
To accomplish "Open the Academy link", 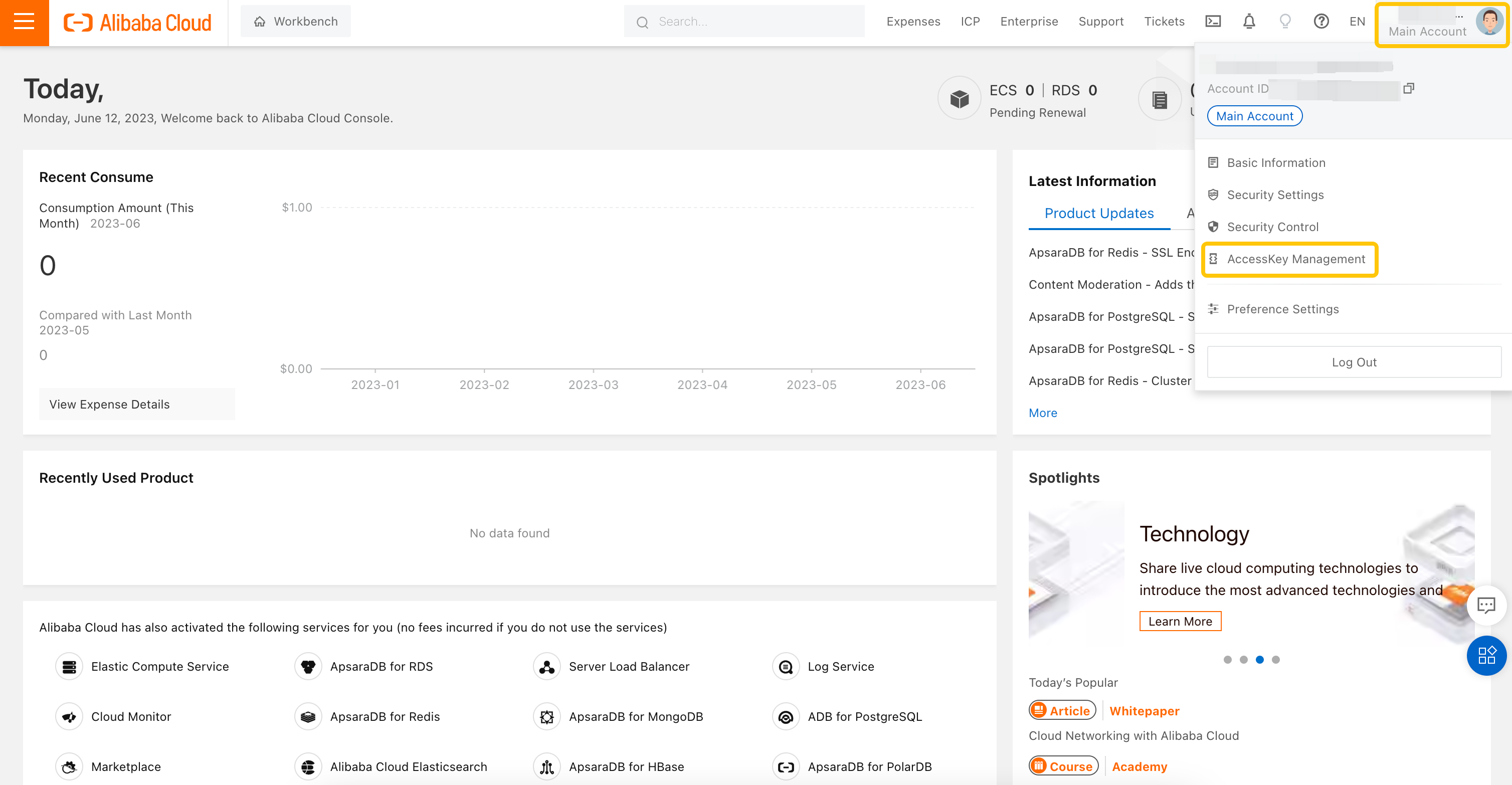I will coord(1140,767).
